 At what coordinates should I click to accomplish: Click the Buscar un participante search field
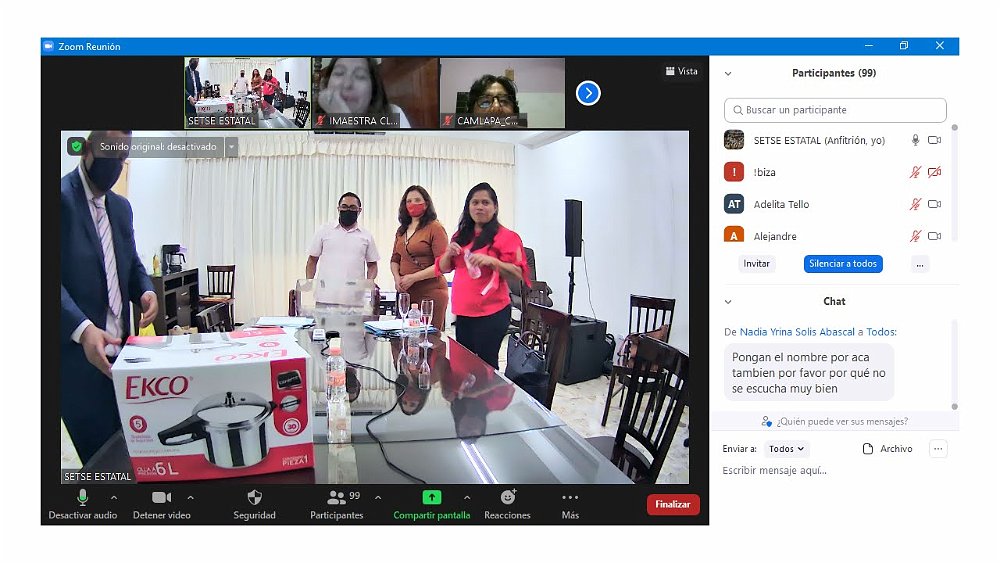835,110
